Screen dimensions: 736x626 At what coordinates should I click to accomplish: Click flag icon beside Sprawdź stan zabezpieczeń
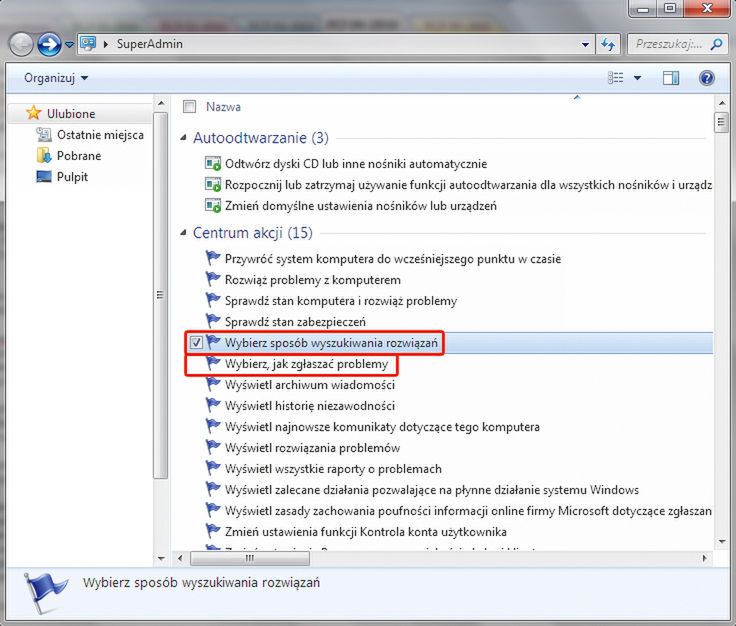point(213,321)
